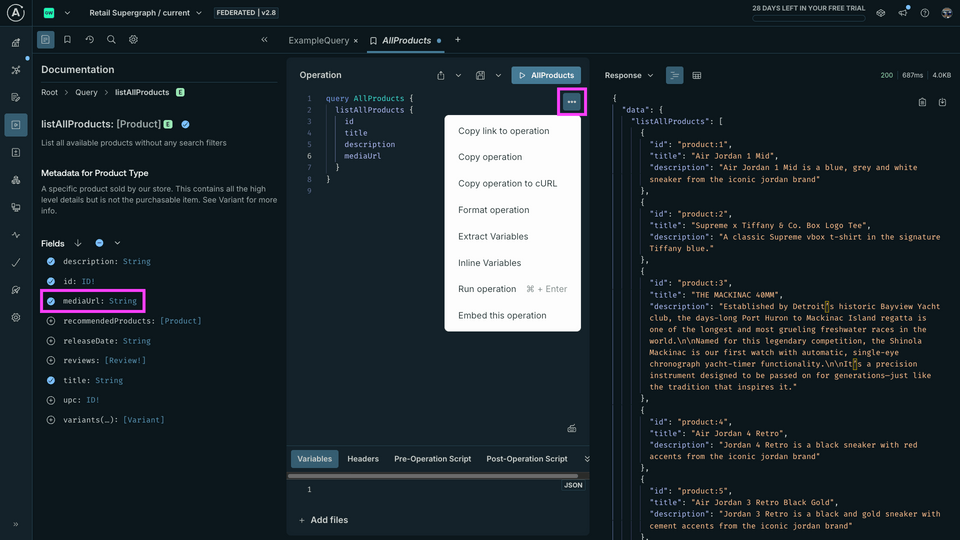Expand the bottom panel tabs chevron
The image size is (960, 540).
587,459
